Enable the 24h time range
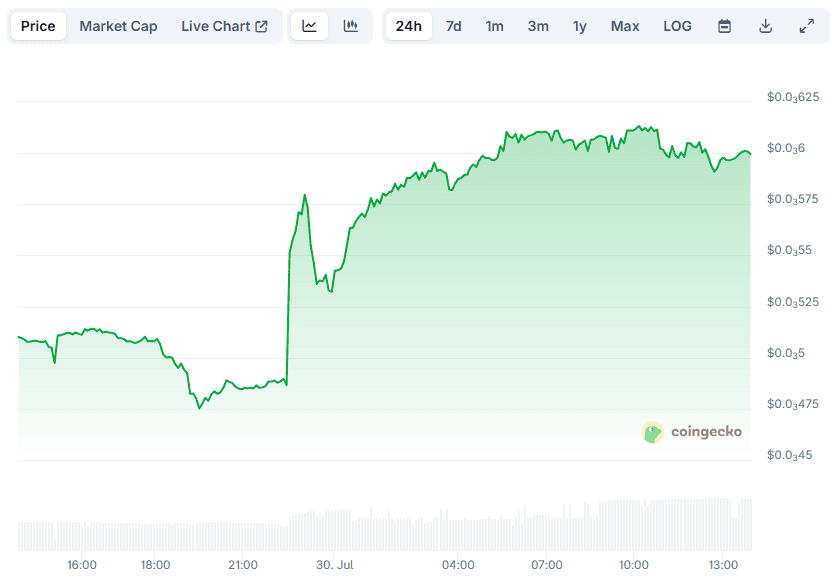The height and width of the screenshot is (580, 832). [x=409, y=26]
